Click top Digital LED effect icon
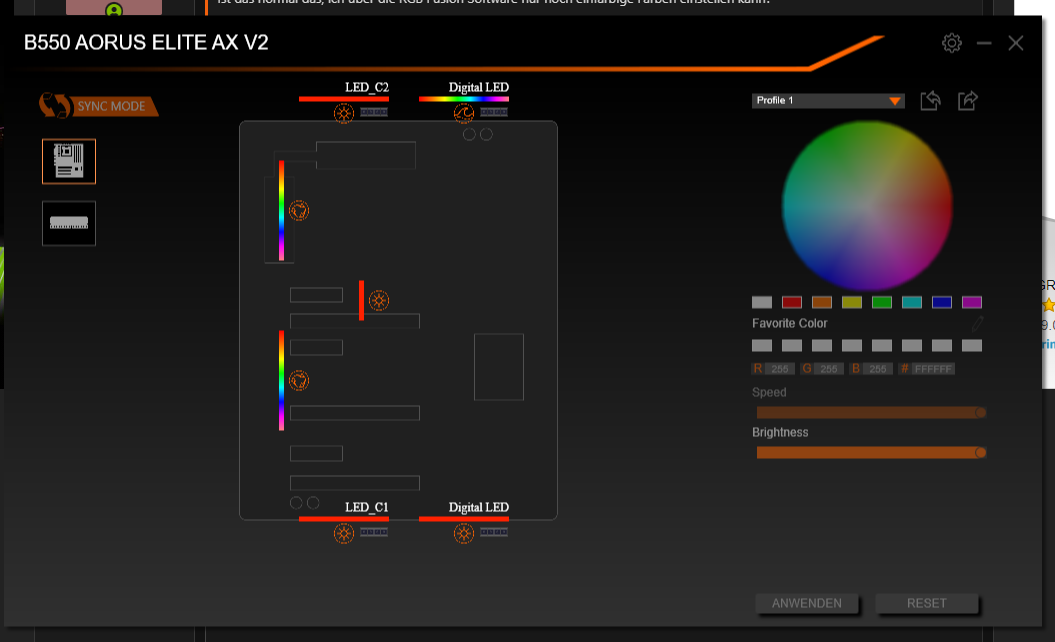This screenshot has width=1055, height=642. tap(464, 113)
